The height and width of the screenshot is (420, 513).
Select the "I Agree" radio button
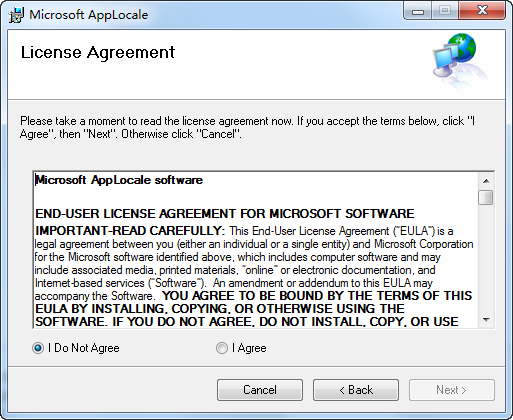tap(222, 348)
